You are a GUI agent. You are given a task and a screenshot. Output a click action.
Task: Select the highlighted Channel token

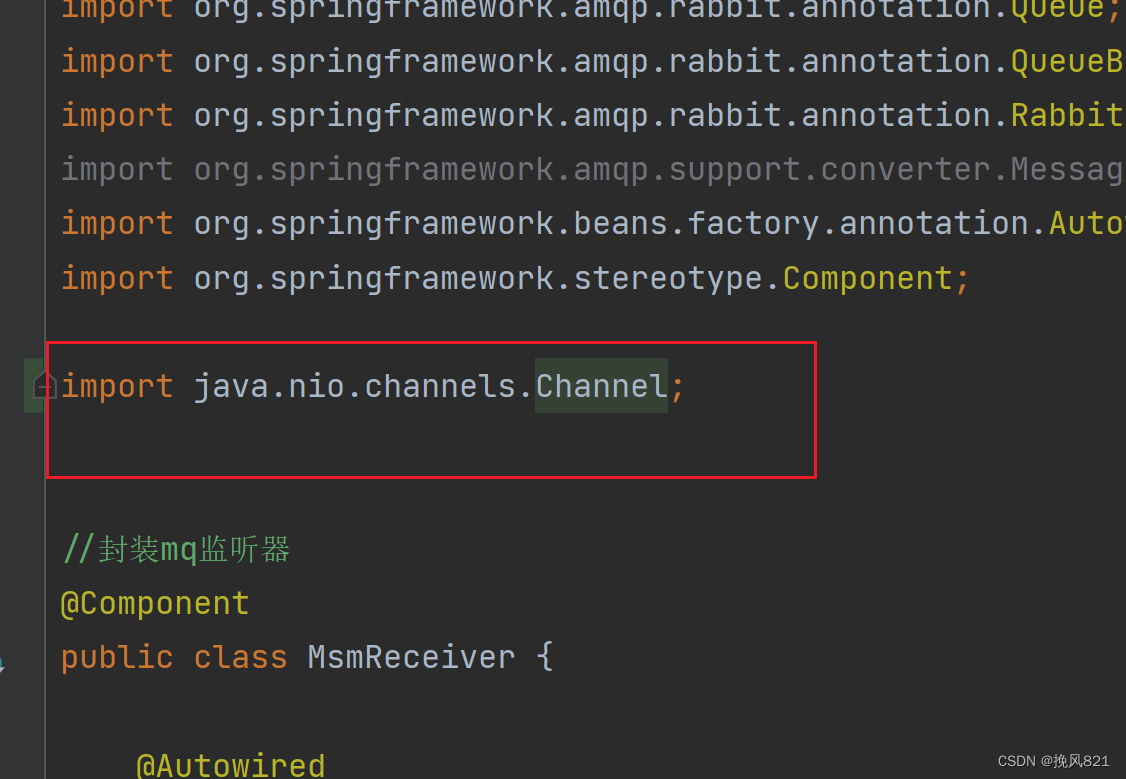click(599, 386)
